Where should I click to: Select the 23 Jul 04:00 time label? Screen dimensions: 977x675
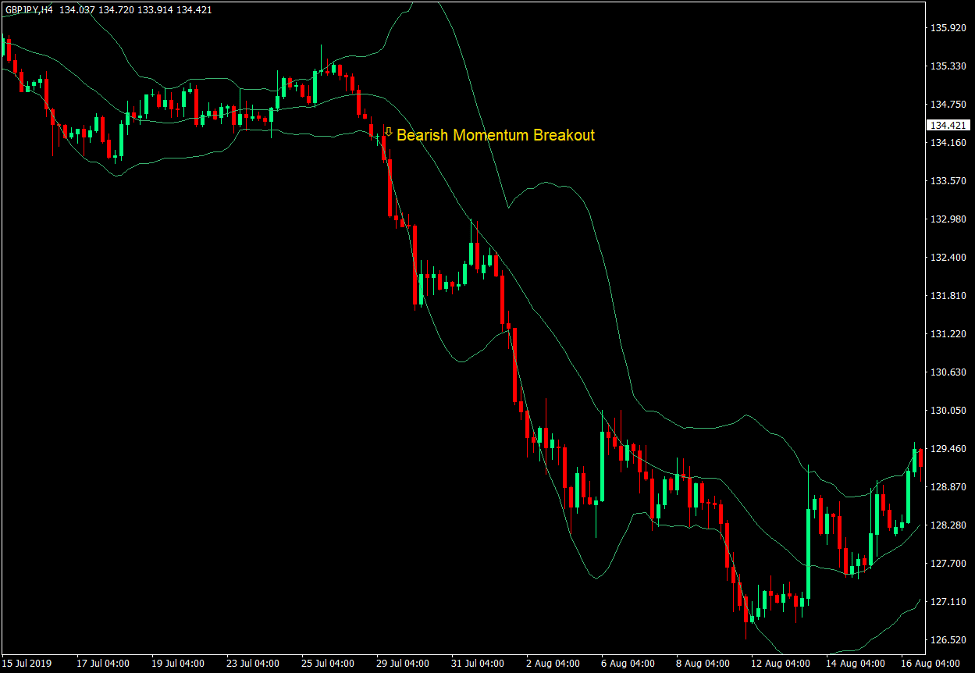click(x=252, y=663)
